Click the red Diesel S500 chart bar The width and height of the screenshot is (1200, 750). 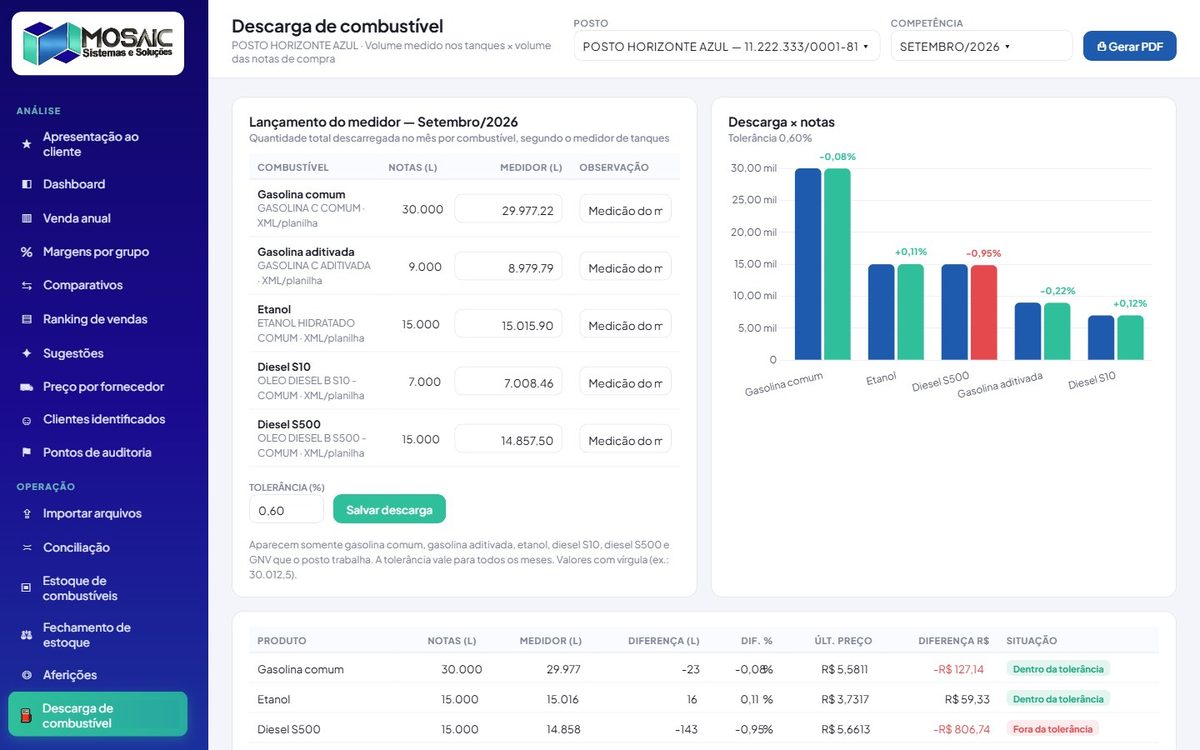(x=984, y=312)
